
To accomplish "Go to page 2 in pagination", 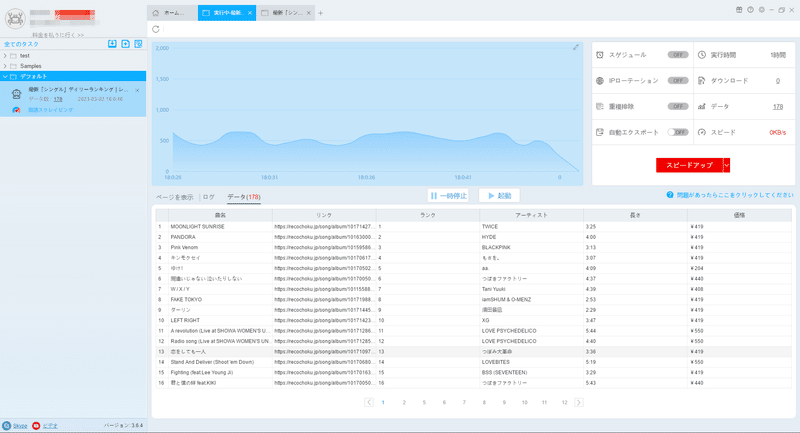I will (404, 402).
